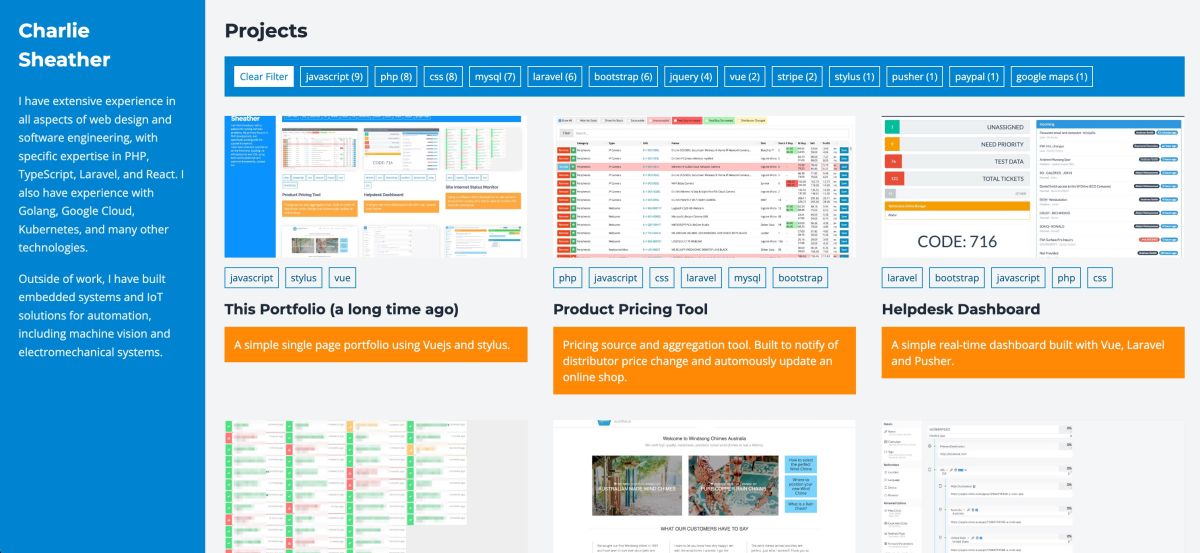The height and width of the screenshot is (553, 1200).
Task: Click the 'extensive experience' sidebar bio paragraph
Action: 101,174
